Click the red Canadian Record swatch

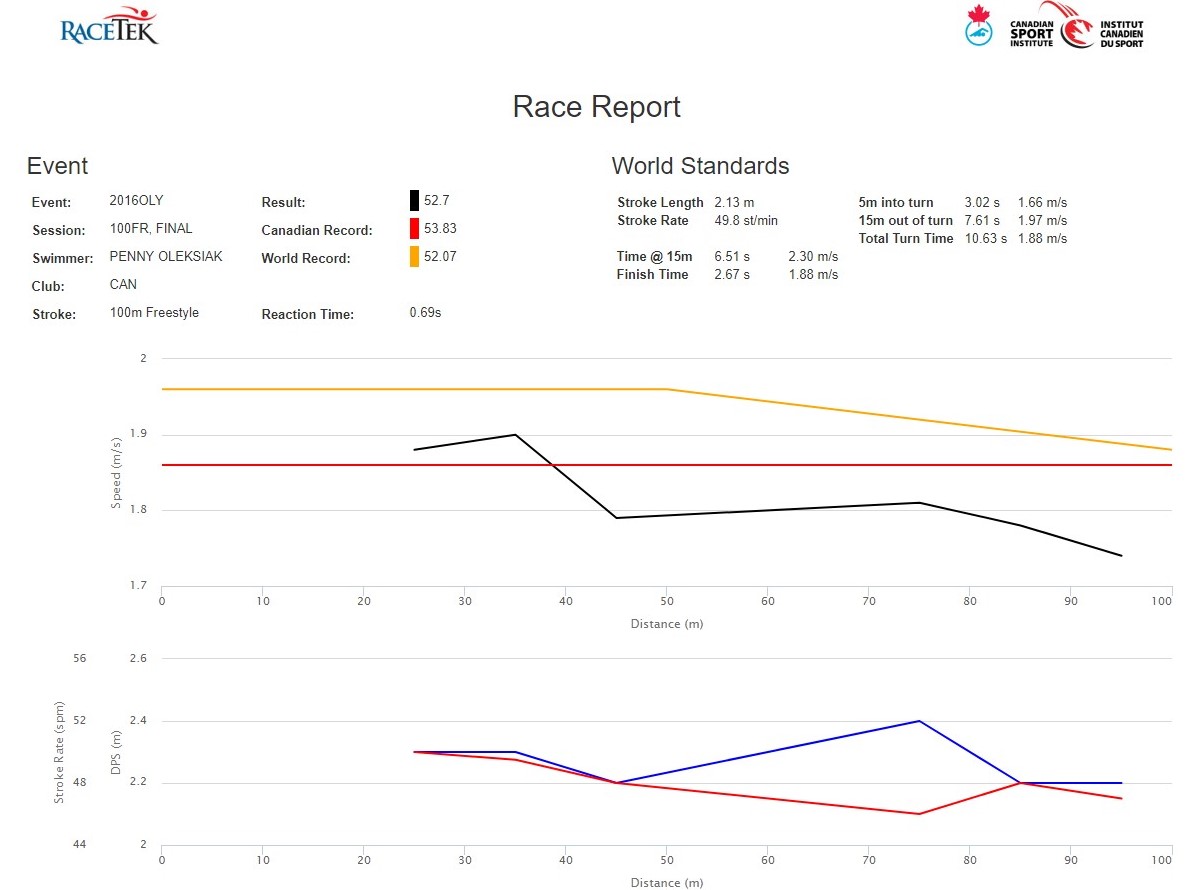[414, 228]
